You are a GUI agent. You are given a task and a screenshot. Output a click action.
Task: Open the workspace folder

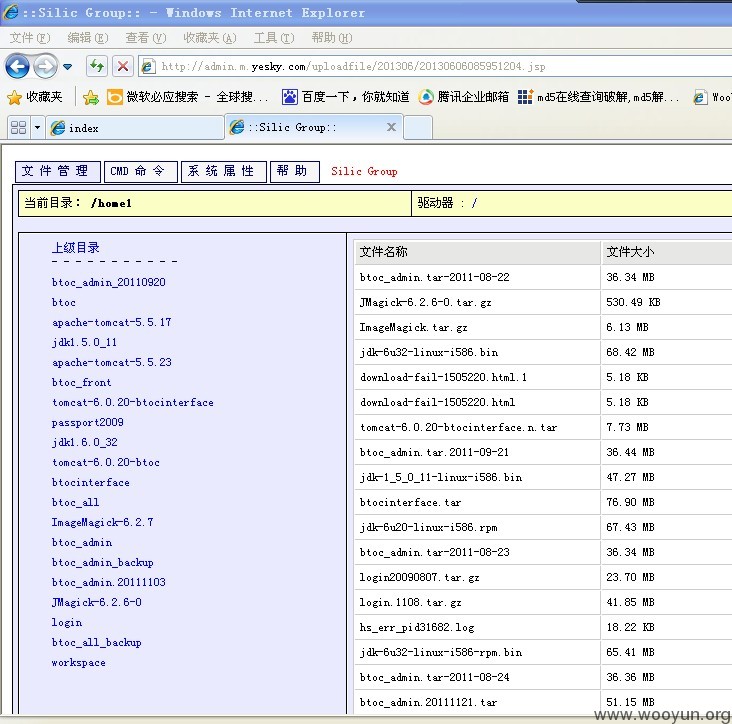tap(78, 662)
